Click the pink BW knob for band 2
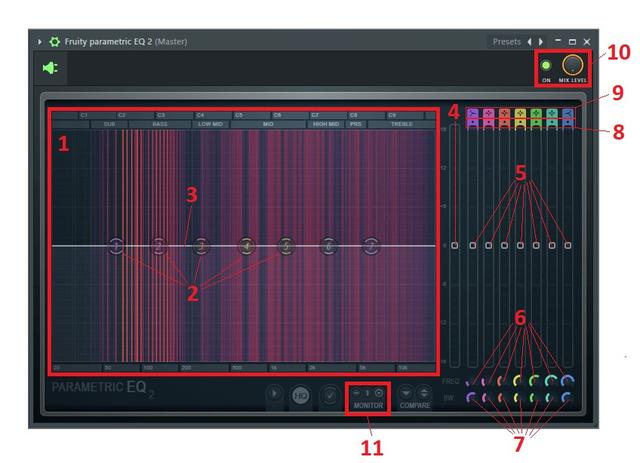640x463 pixels. (x=487, y=397)
